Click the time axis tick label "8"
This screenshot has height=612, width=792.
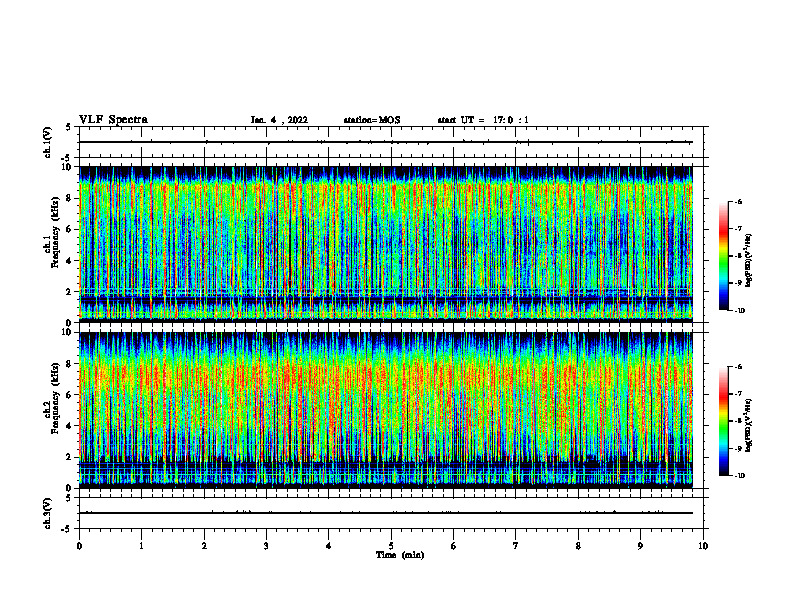pos(578,545)
